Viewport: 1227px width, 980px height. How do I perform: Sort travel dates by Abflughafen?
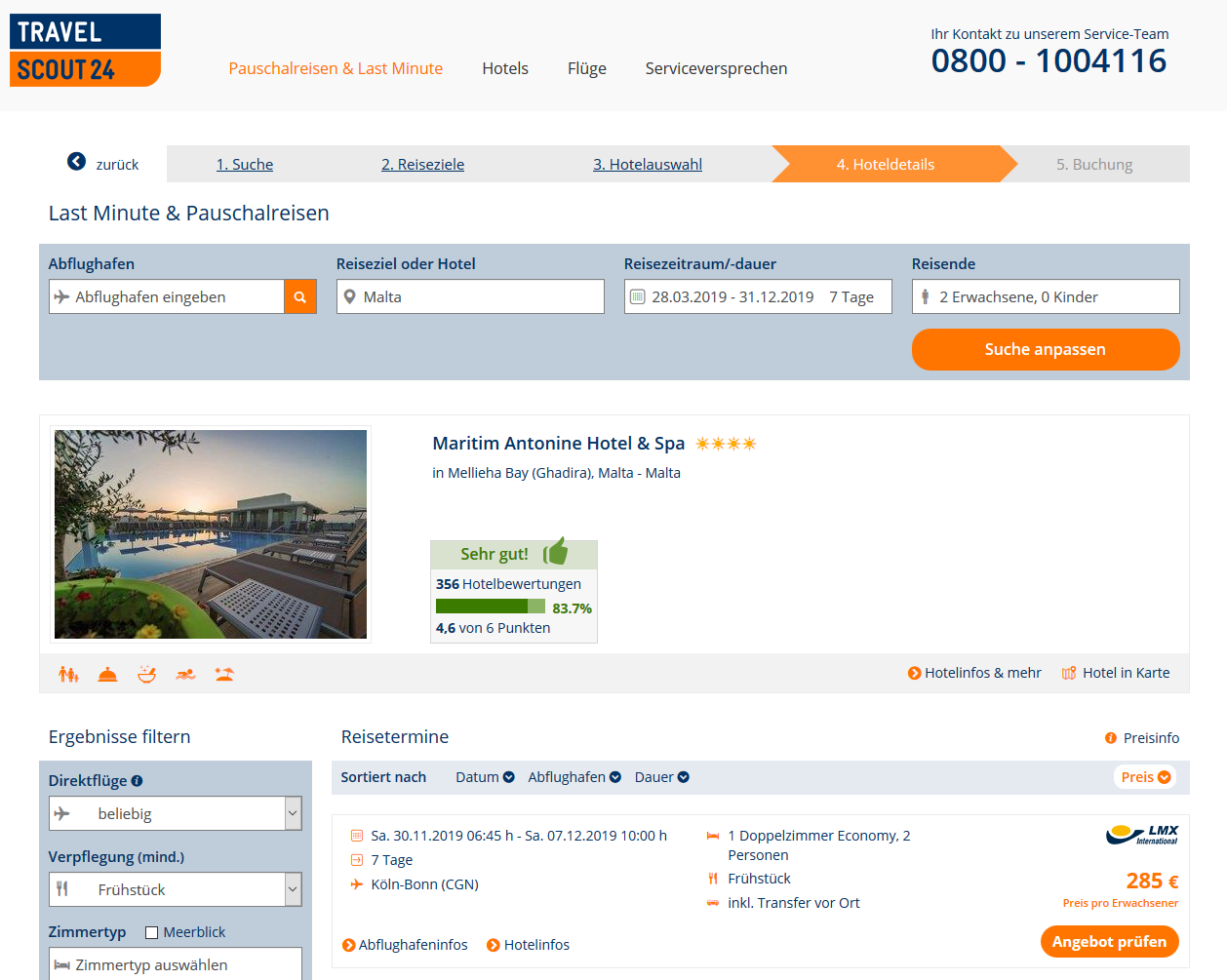(574, 777)
